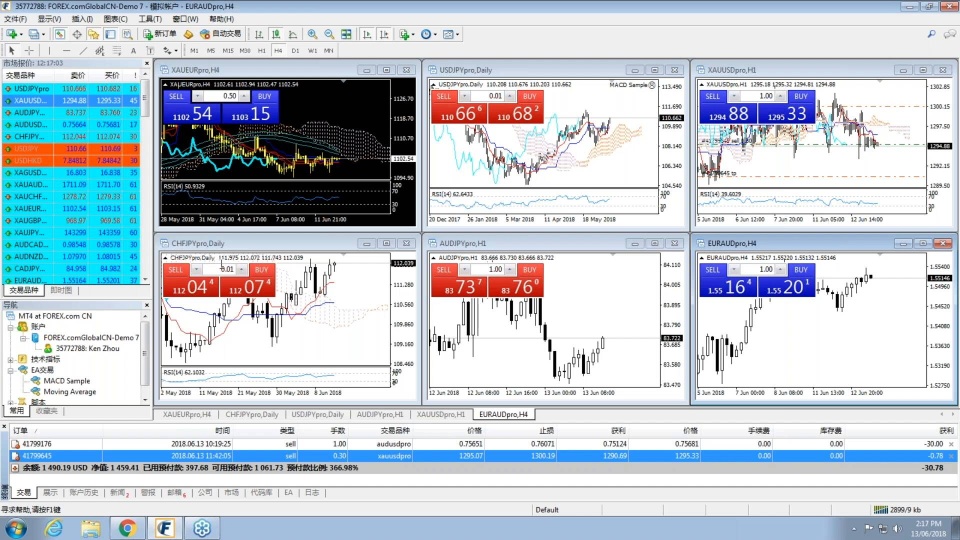Select the trendline drawing tool

(84, 50)
